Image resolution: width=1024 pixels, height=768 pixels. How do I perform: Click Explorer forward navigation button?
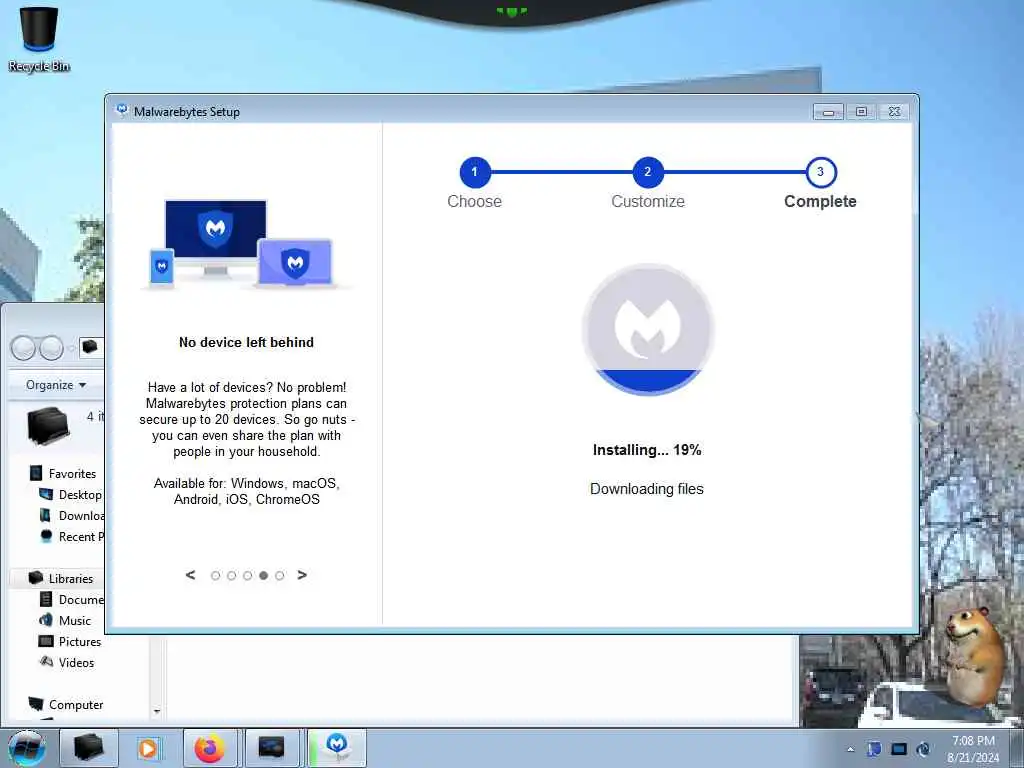[x=52, y=347]
